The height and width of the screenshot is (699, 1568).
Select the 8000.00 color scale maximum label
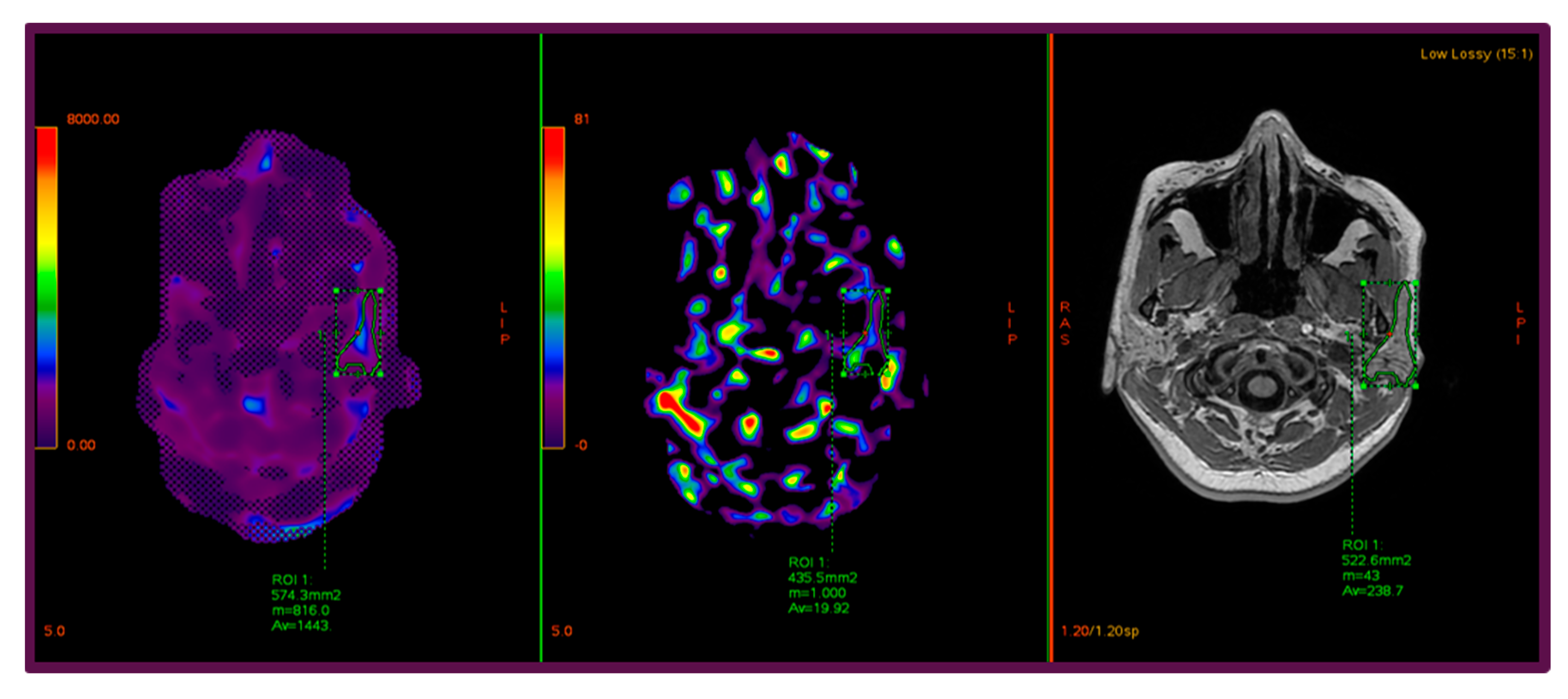click(x=93, y=120)
